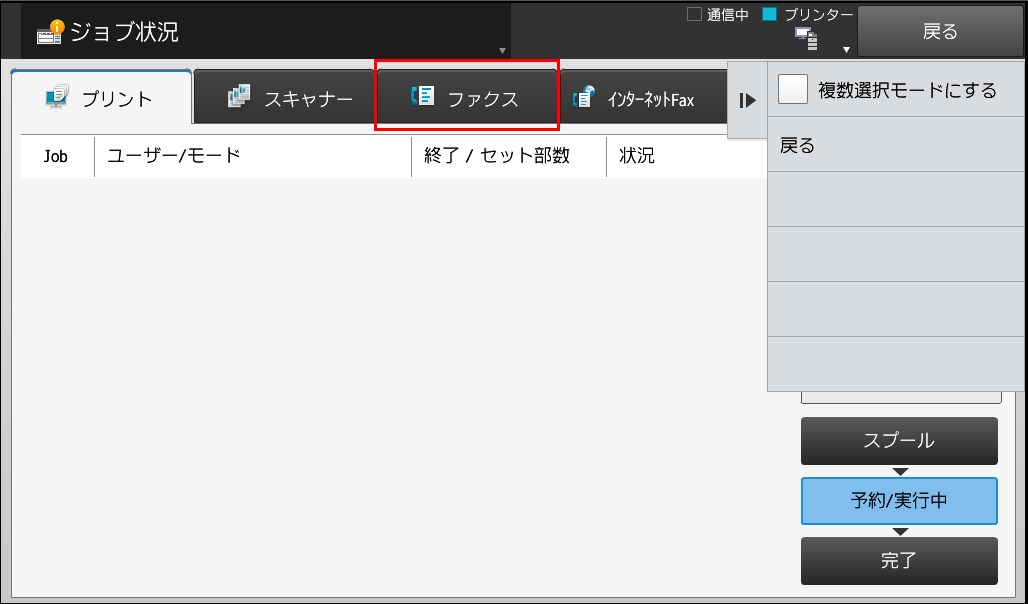Image resolution: width=1028 pixels, height=604 pixels.
Task: Switch to the スキャナー tab
Action: pos(284,96)
